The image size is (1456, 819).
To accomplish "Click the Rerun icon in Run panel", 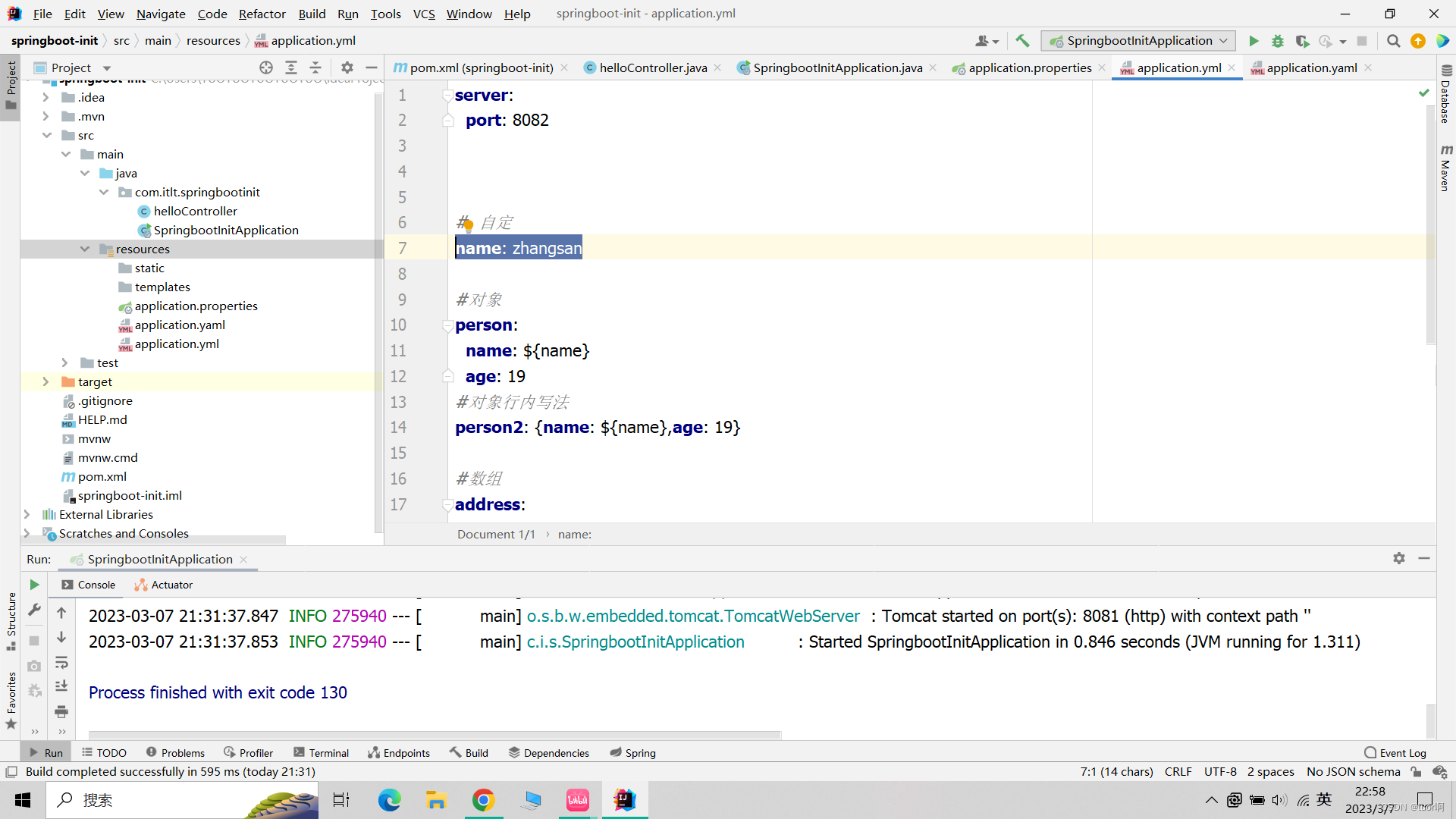I will click(34, 585).
